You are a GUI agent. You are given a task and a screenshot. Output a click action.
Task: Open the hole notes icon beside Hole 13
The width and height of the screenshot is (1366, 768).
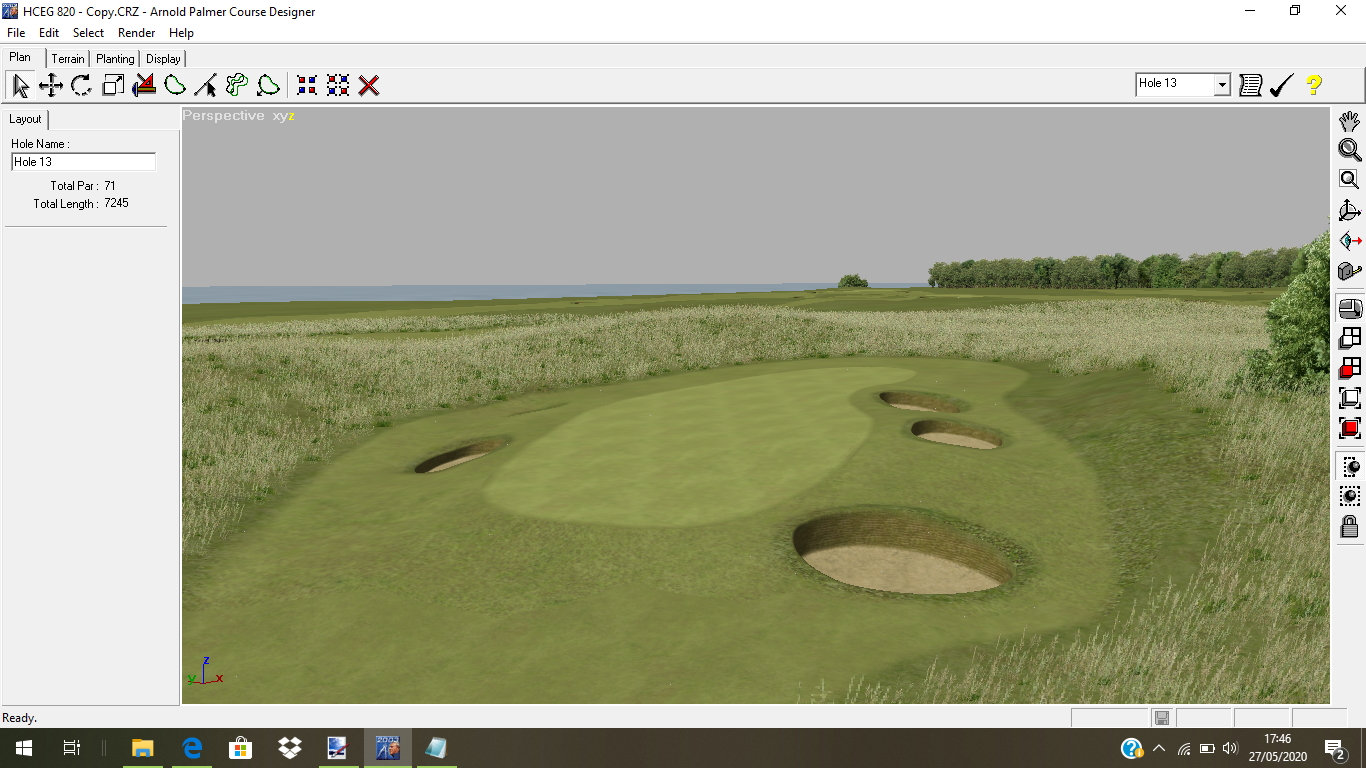(x=1250, y=85)
